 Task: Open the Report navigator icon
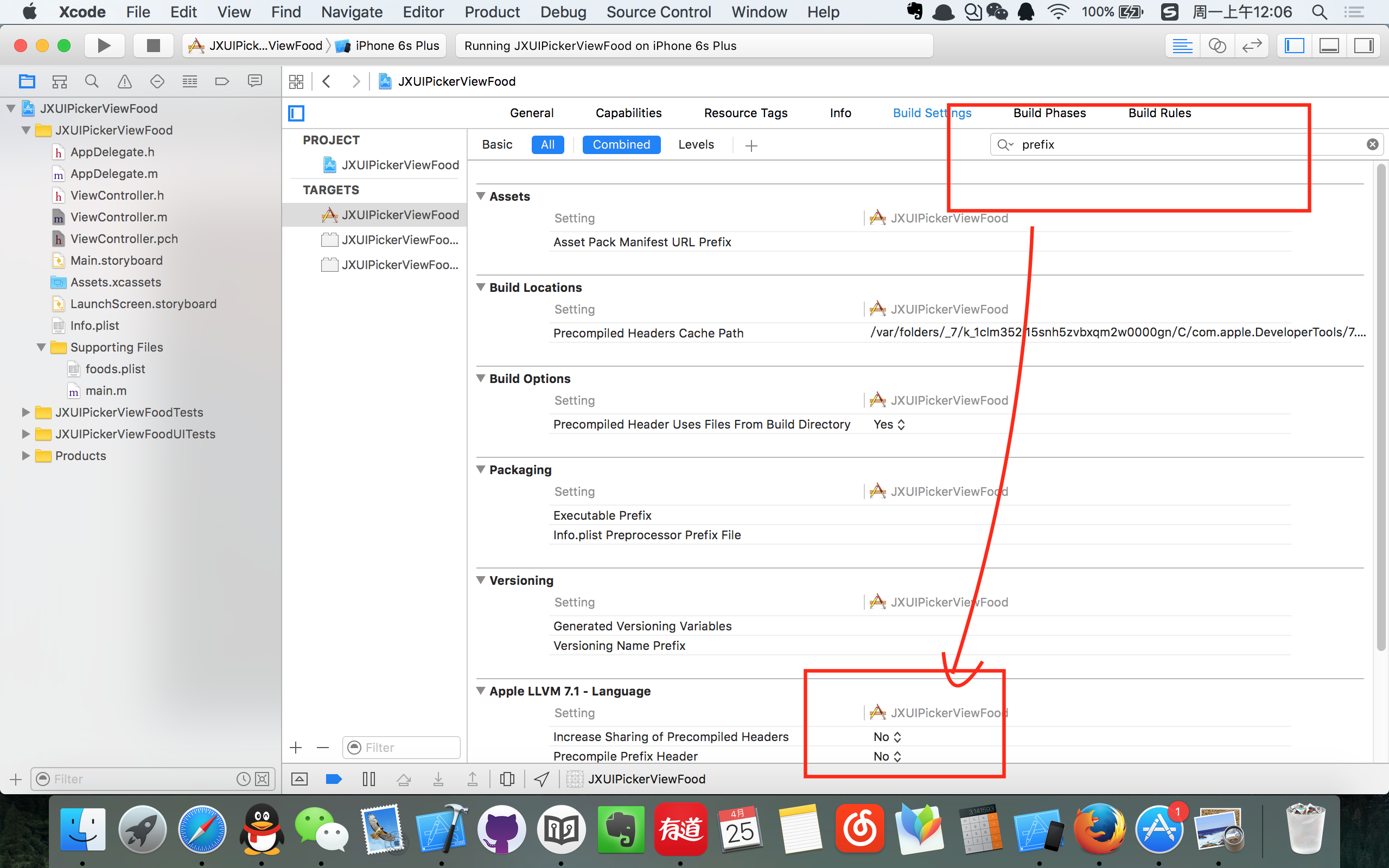(x=255, y=81)
